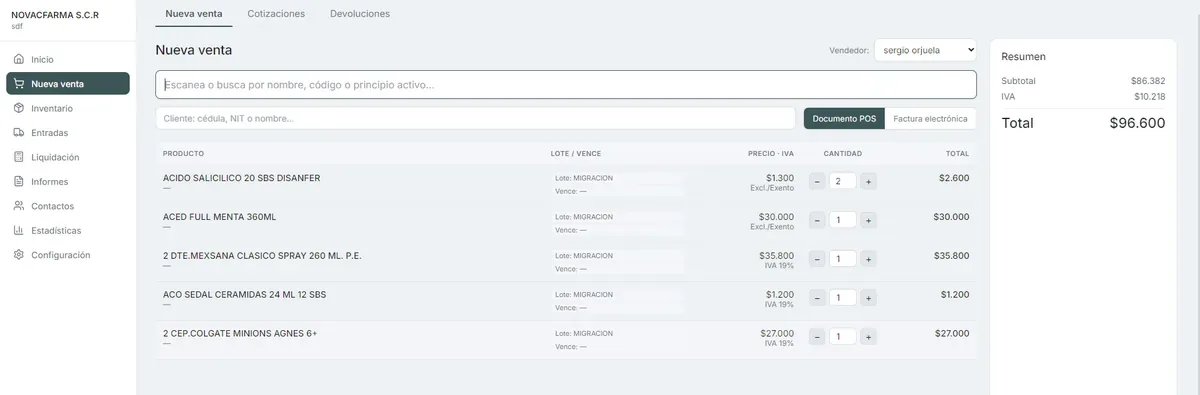Click quantity field for COLGATE MINIONS
The width and height of the screenshot is (1200, 395).
[843, 337]
